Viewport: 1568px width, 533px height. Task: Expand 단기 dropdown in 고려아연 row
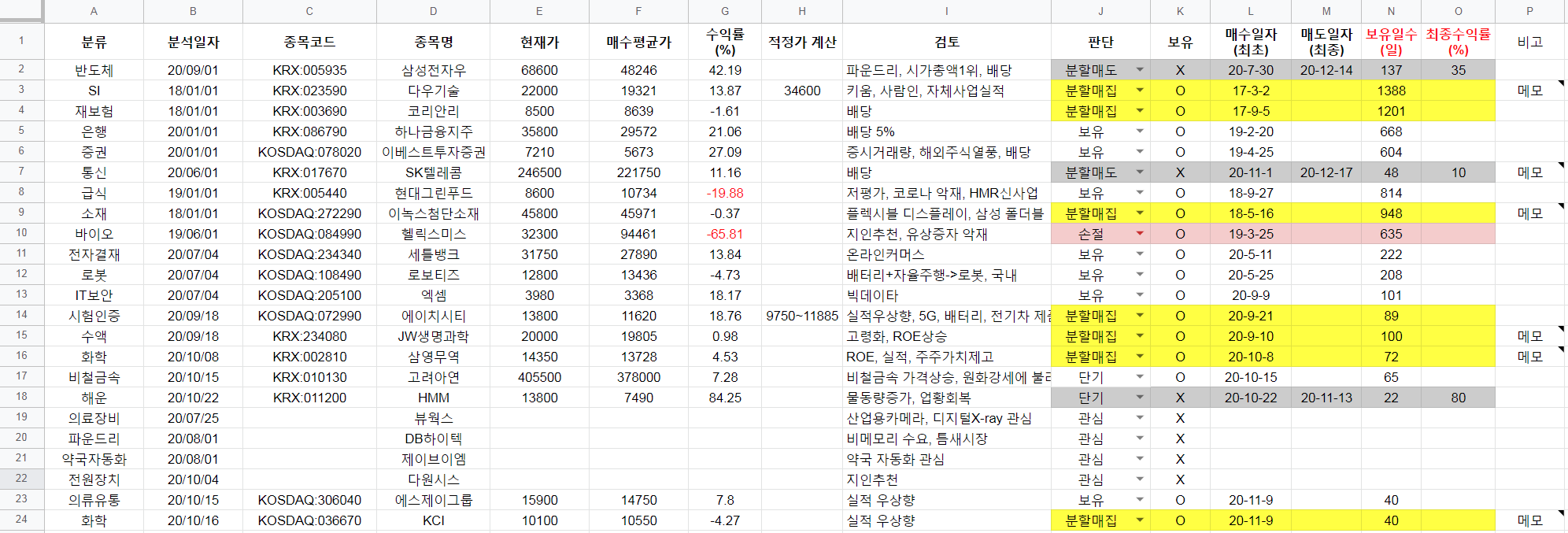point(1139,377)
